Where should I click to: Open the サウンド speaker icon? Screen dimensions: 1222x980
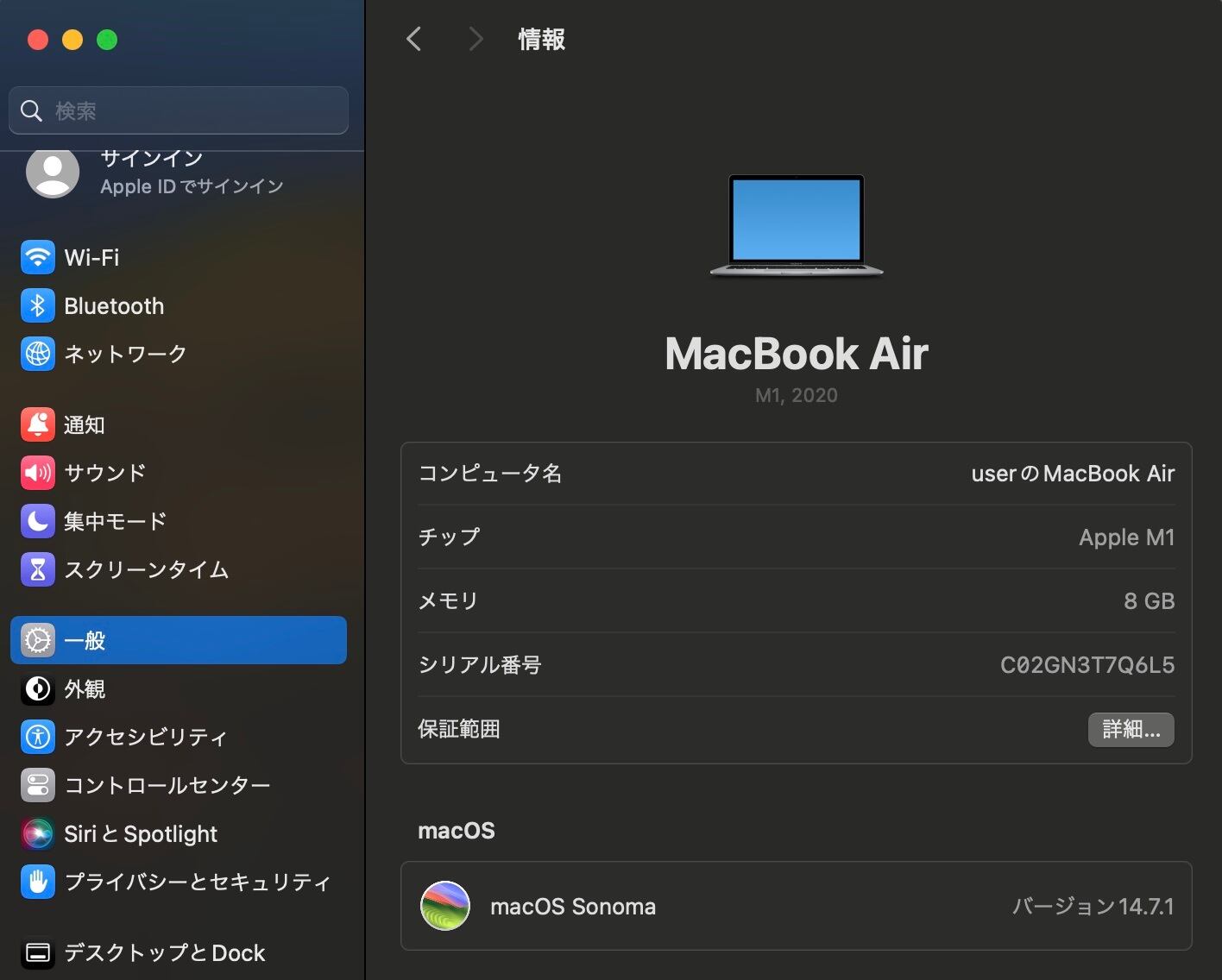click(x=38, y=473)
